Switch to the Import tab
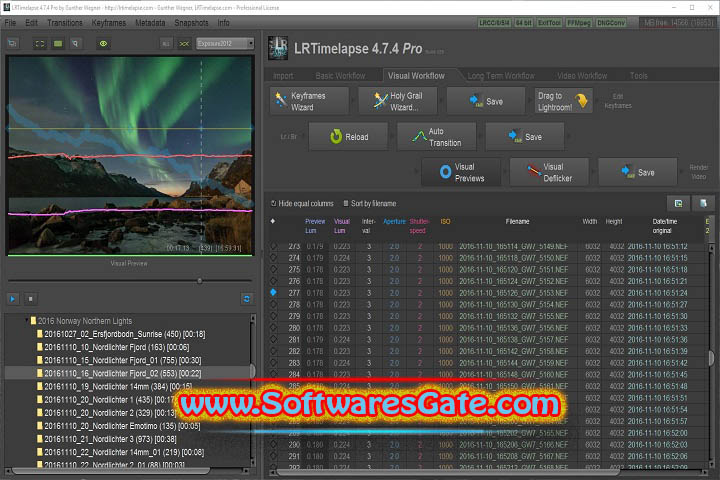Image resolution: width=720 pixels, height=480 pixels. 283,76
